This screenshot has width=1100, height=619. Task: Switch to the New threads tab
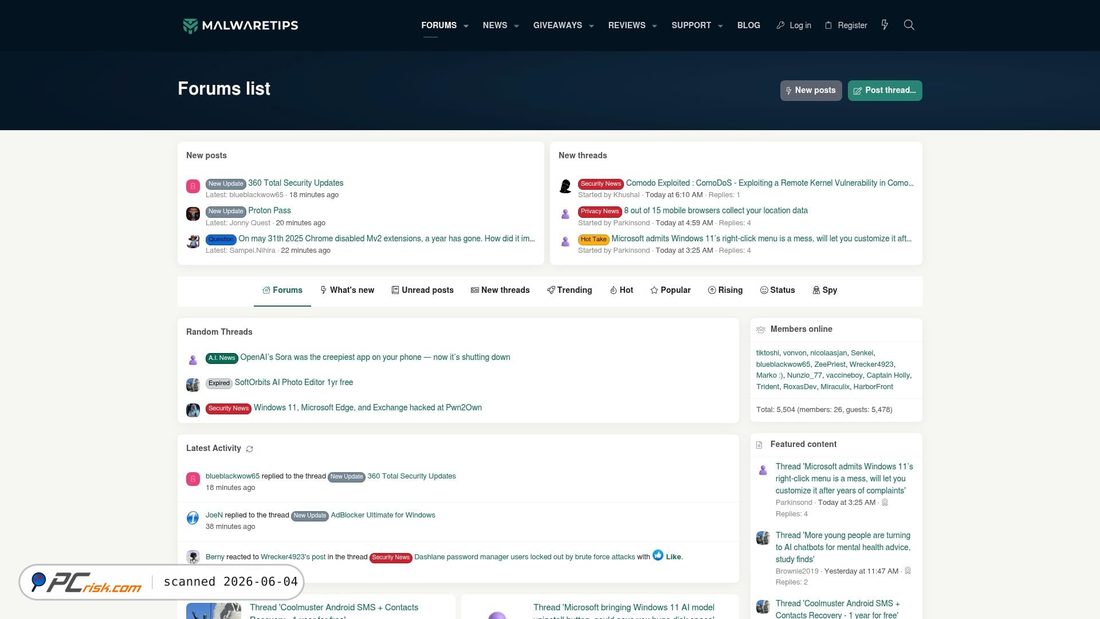[x=500, y=291]
